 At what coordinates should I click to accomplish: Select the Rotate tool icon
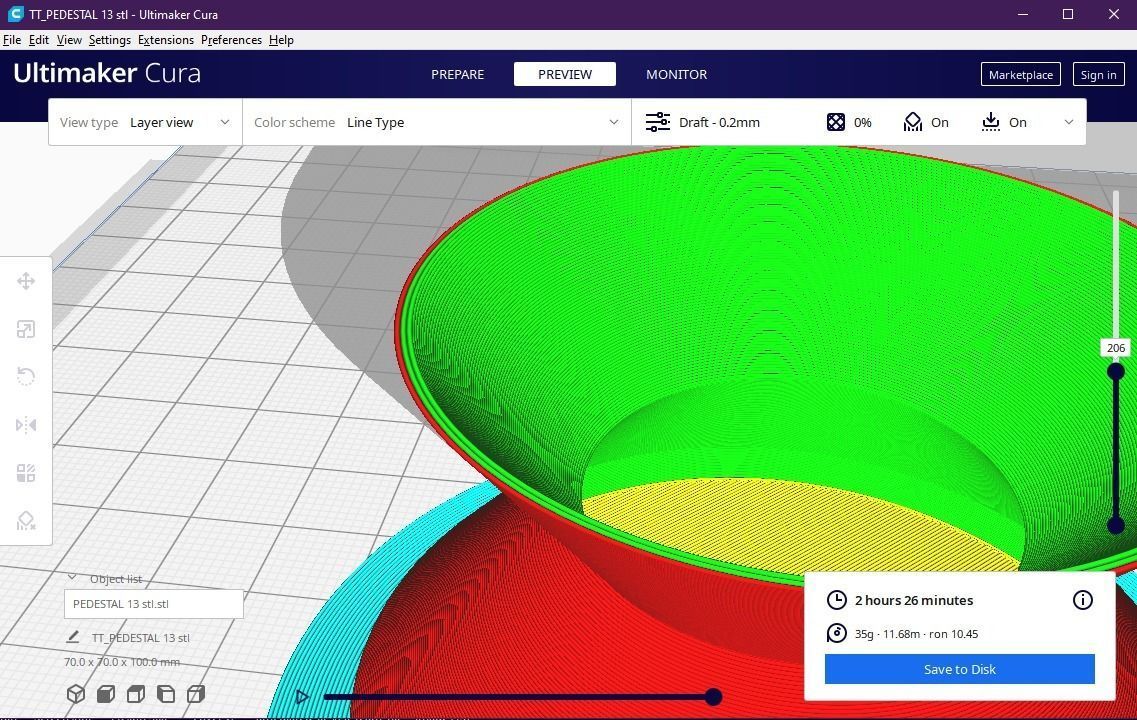click(x=26, y=377)
